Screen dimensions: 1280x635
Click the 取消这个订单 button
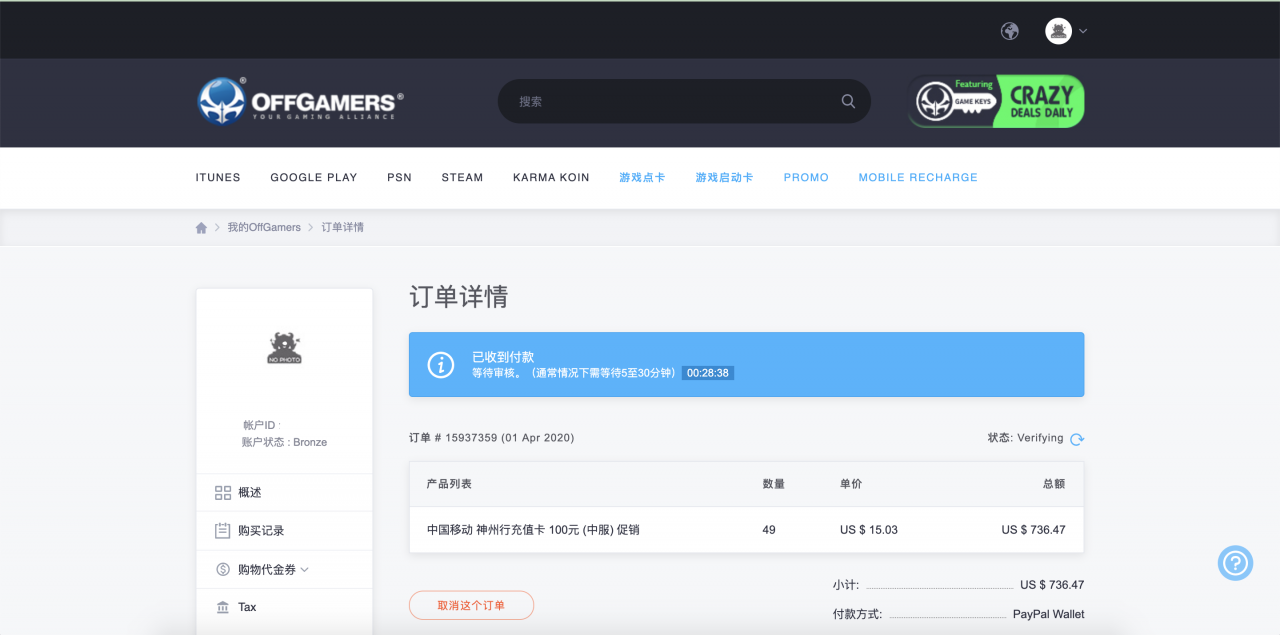click(471, 605)
